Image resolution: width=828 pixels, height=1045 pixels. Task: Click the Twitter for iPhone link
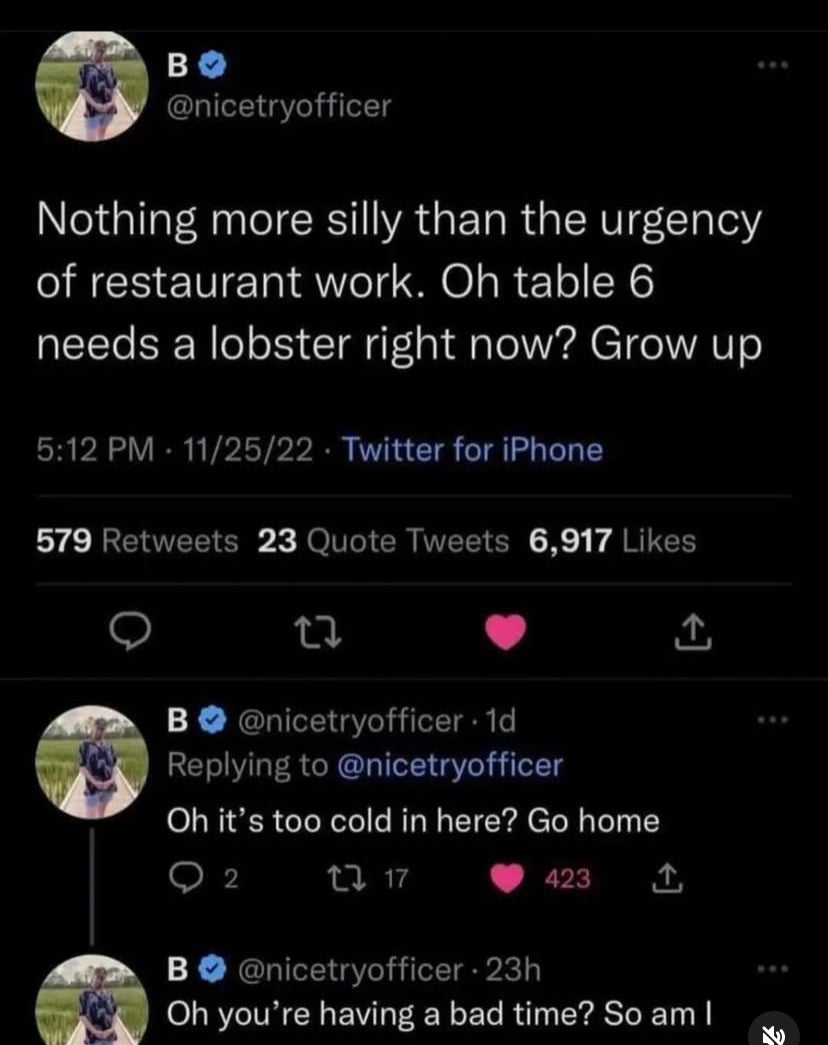473,449
